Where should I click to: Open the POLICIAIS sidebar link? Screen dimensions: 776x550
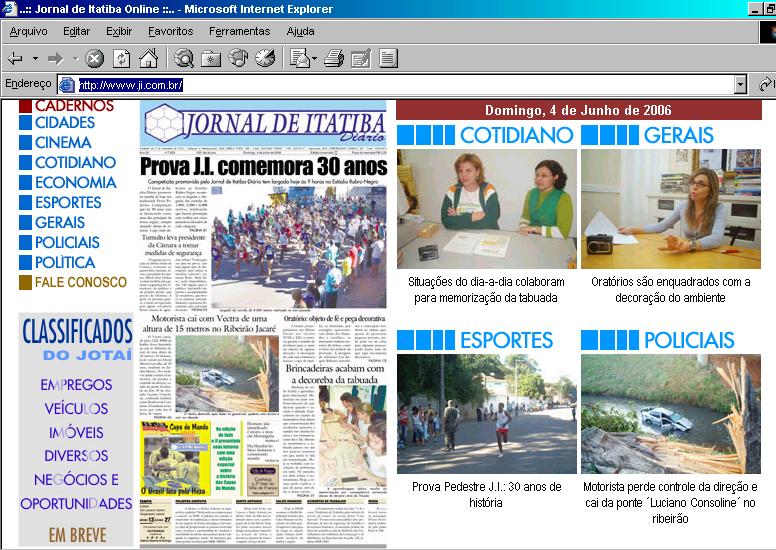[67, 242]
